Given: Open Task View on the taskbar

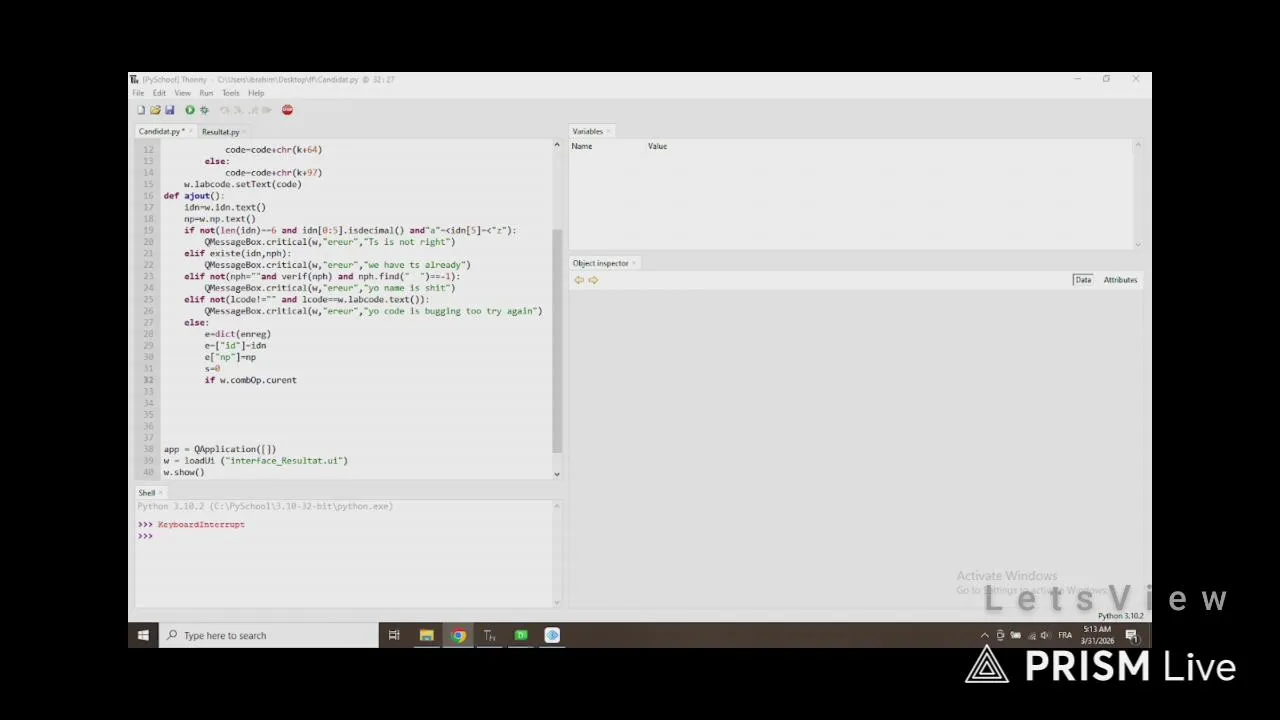Looking at the screenshot, I should 394,635.
